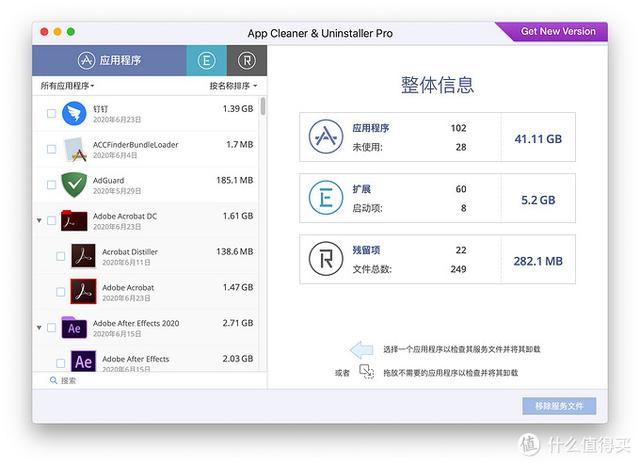Viewport: 640px width, 466px height.
Task: Switch to the Extensions tab (E icon)
Action: [207, 60]
